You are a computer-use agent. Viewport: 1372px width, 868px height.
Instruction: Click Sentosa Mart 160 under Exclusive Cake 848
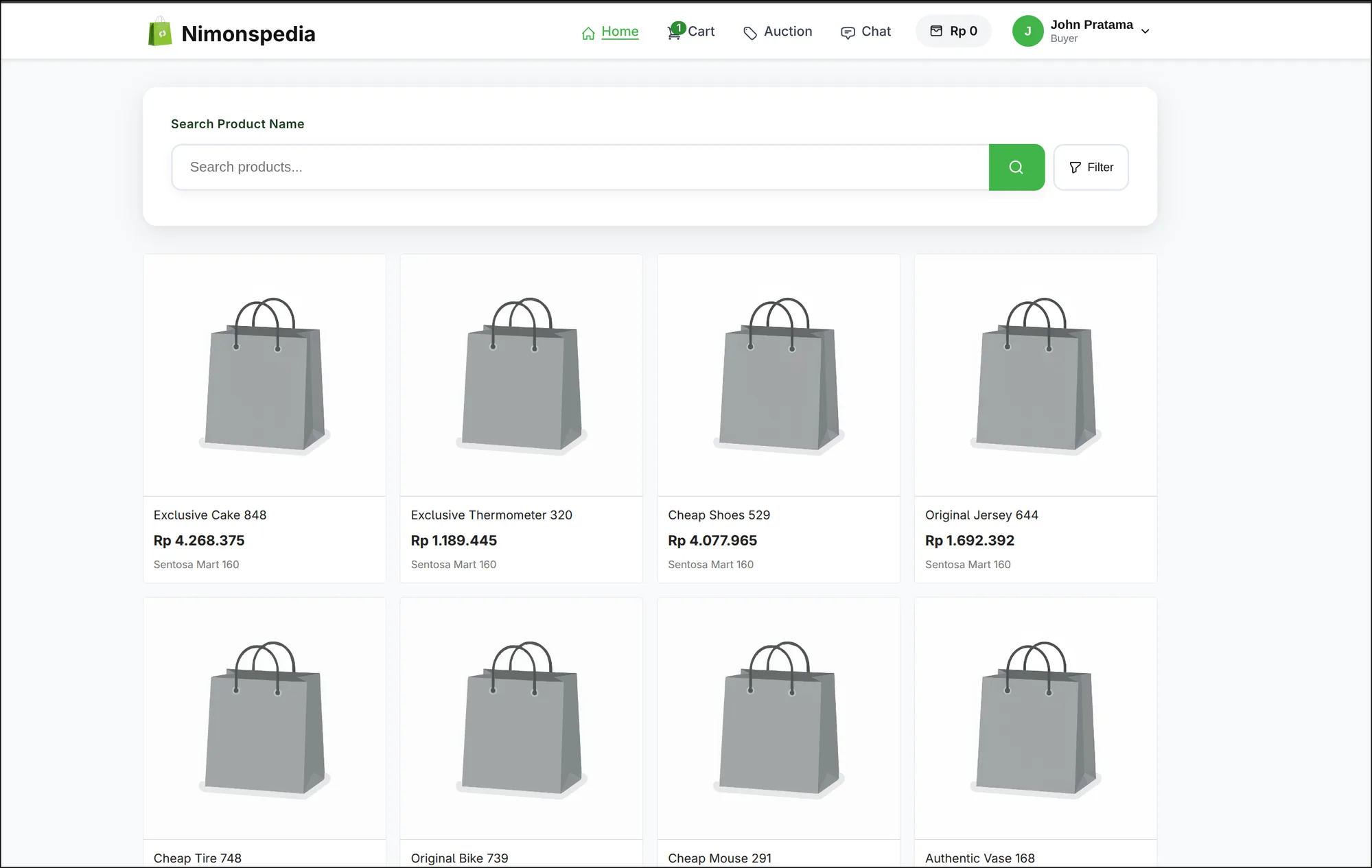(196, 565)
